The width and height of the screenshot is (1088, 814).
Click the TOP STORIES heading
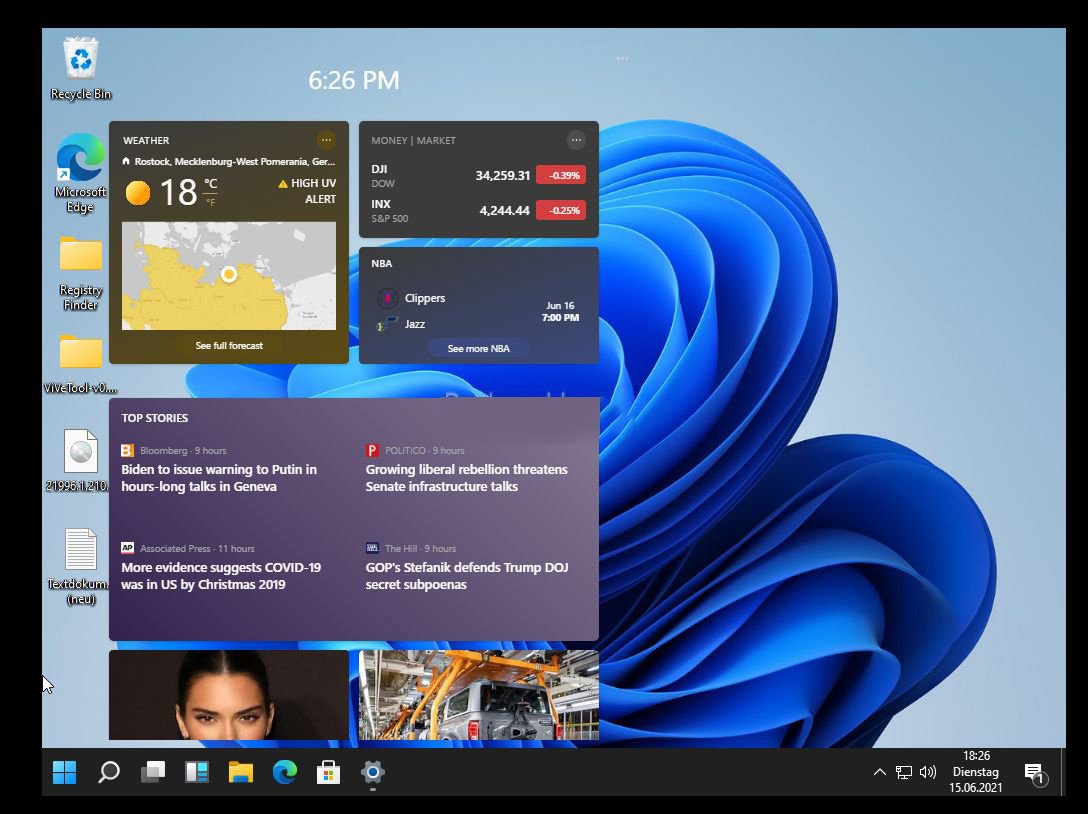click(155, 418)
